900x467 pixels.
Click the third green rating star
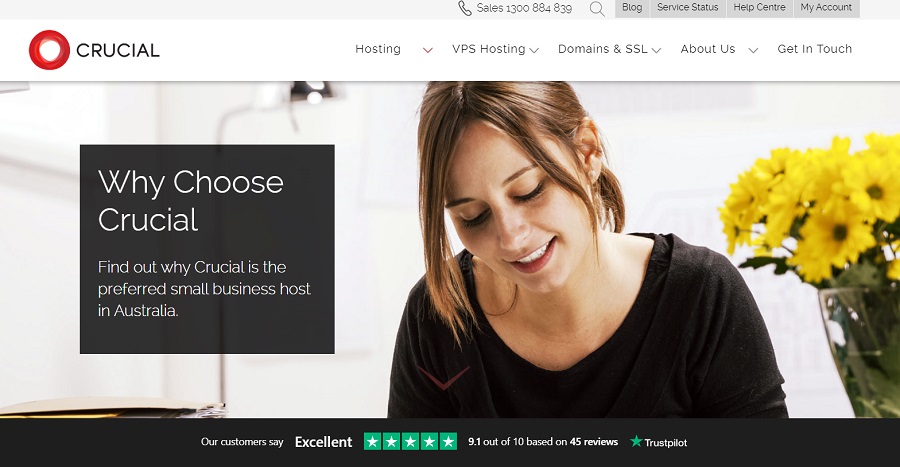tap(410, 441)
